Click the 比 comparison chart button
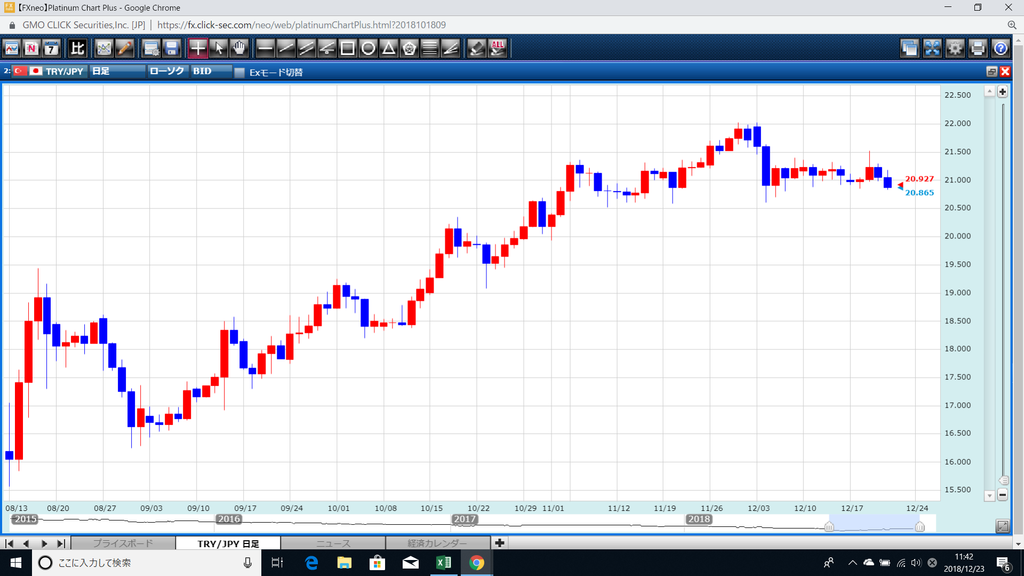Viewport: 1024px width, 576px height. [78, 48]
